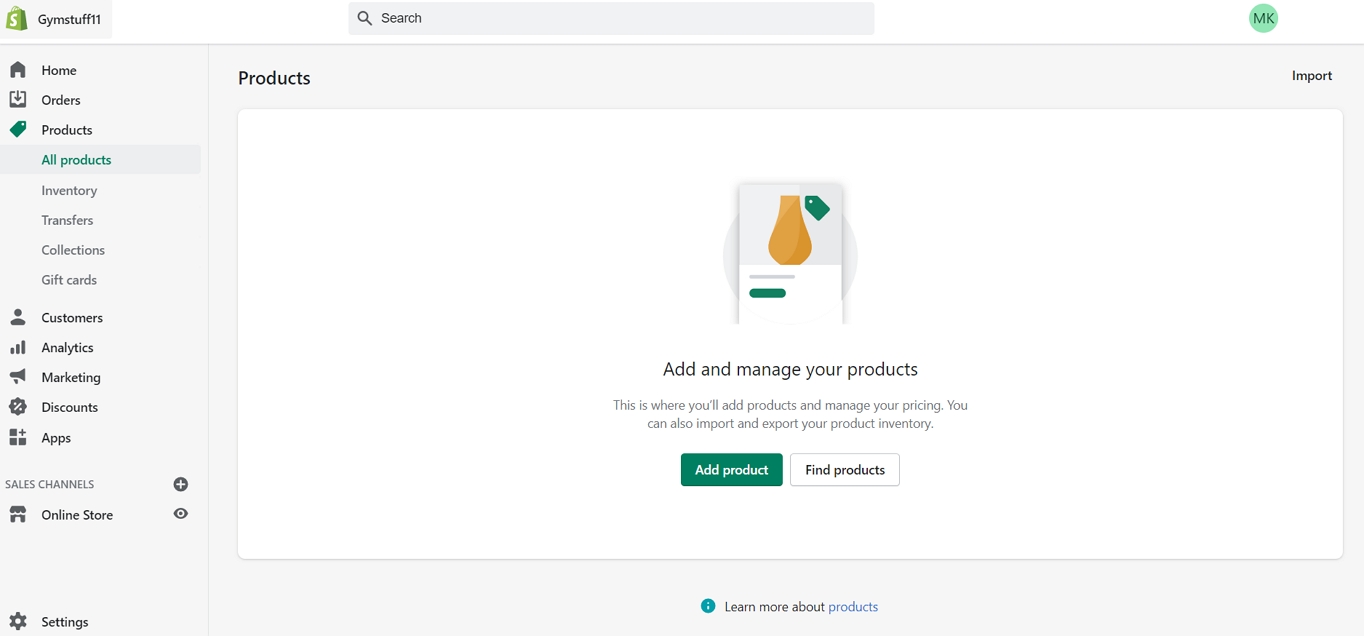The width and height of the screenshot is (1364, 636).
Task: Click the Settings gear icon
Action: click(x=18, y=621)
